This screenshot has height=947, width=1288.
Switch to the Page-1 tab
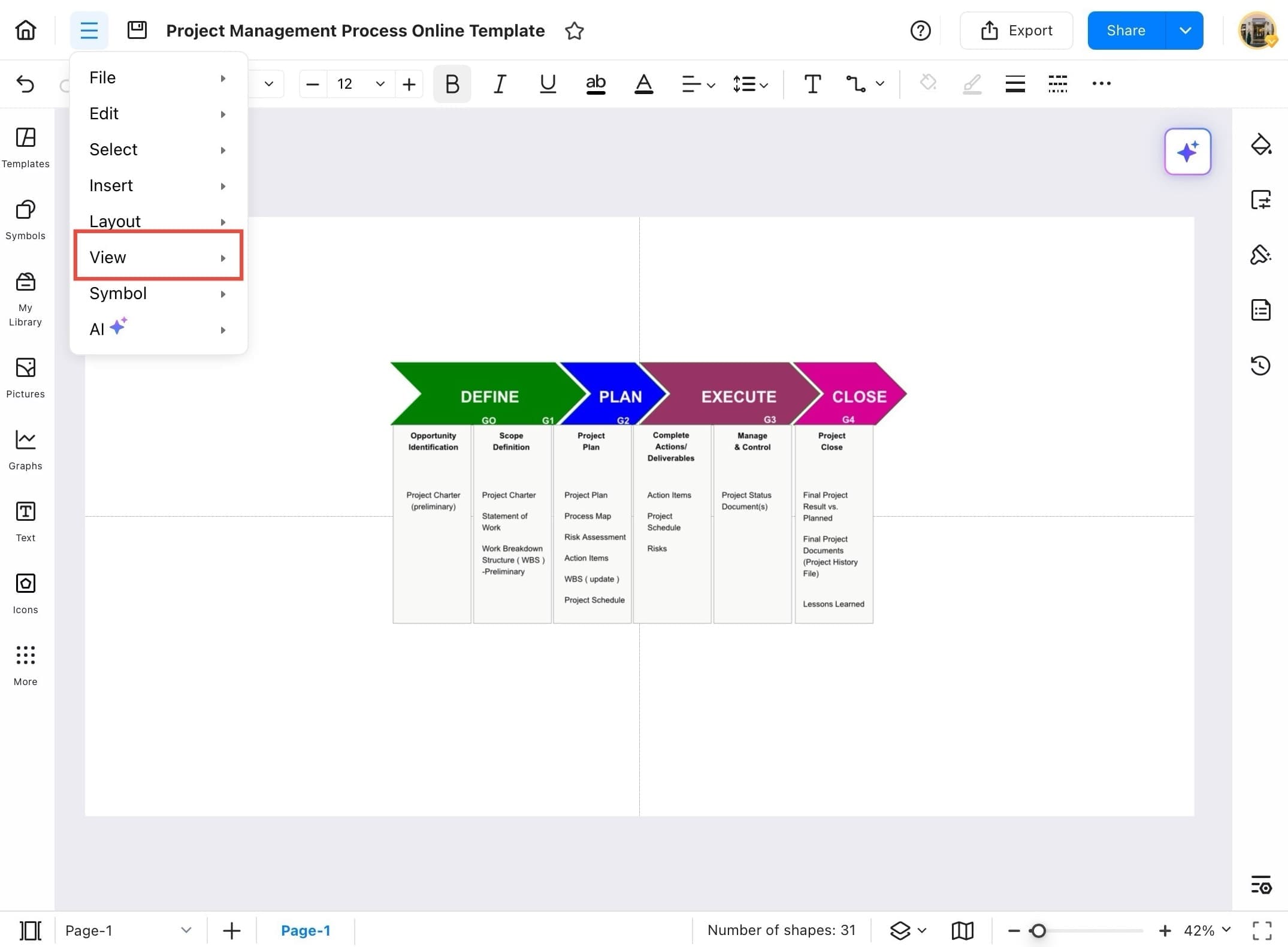pyautogui.click(x=306, y=930)
